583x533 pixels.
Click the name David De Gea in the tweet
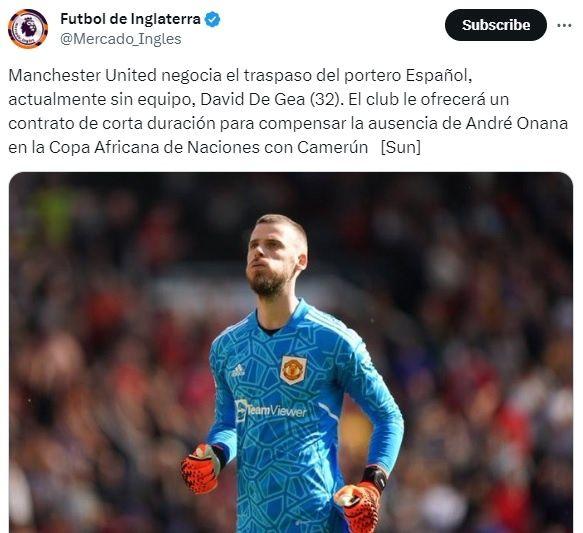(252, 99)
